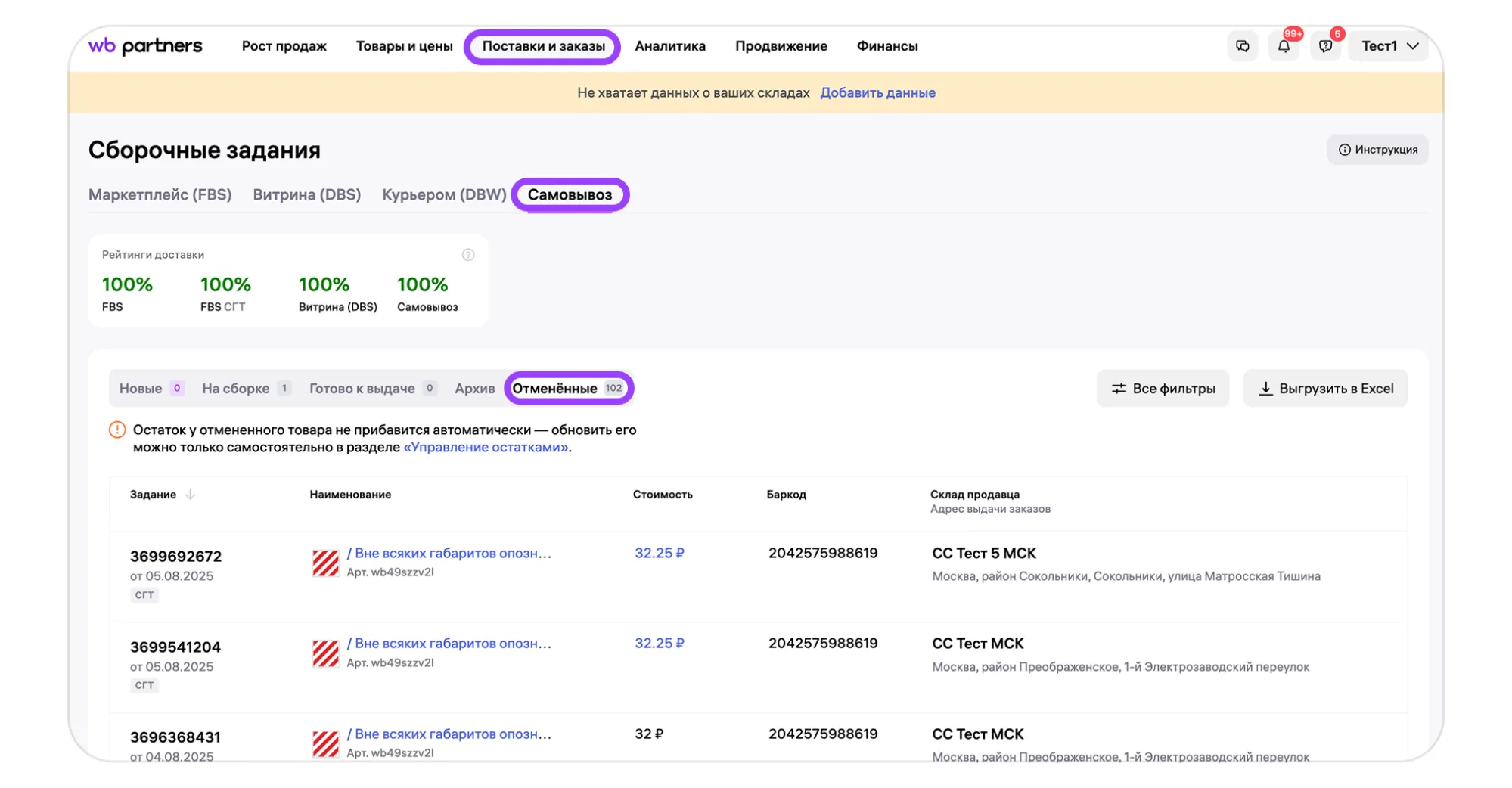This screenshot has width=1512, height=788.
Task: Expand the Тест1 account dropdown
Action: [x=1389, y=46]
